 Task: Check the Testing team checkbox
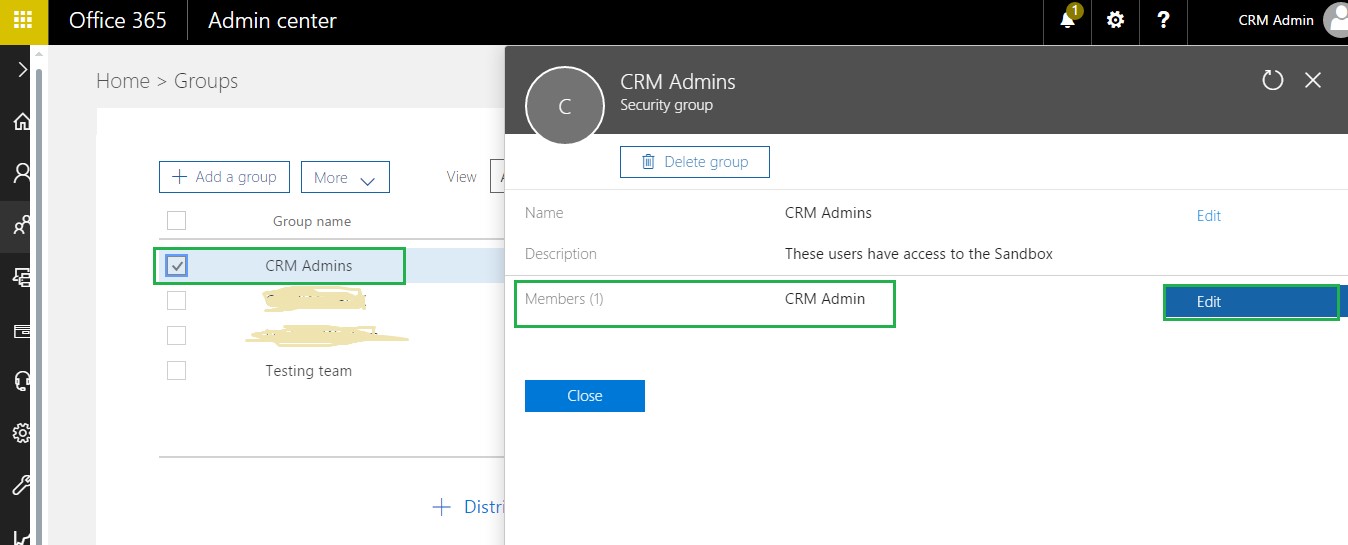pyautogui.click(x=176, y=370)
